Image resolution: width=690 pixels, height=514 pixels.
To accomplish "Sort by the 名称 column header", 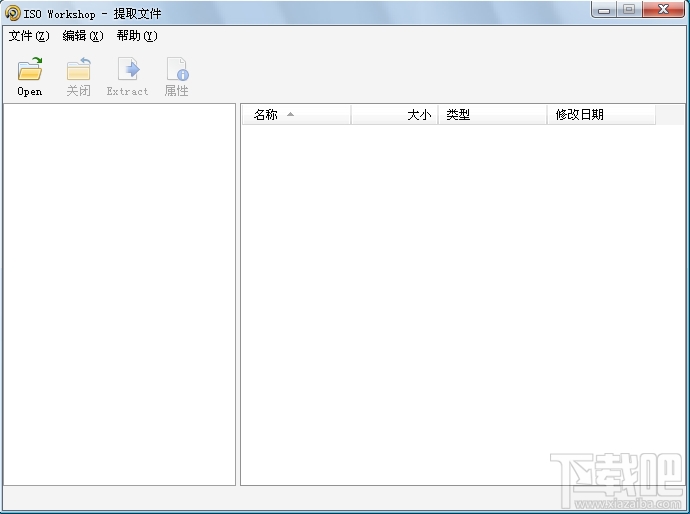I will coord(296,115).
